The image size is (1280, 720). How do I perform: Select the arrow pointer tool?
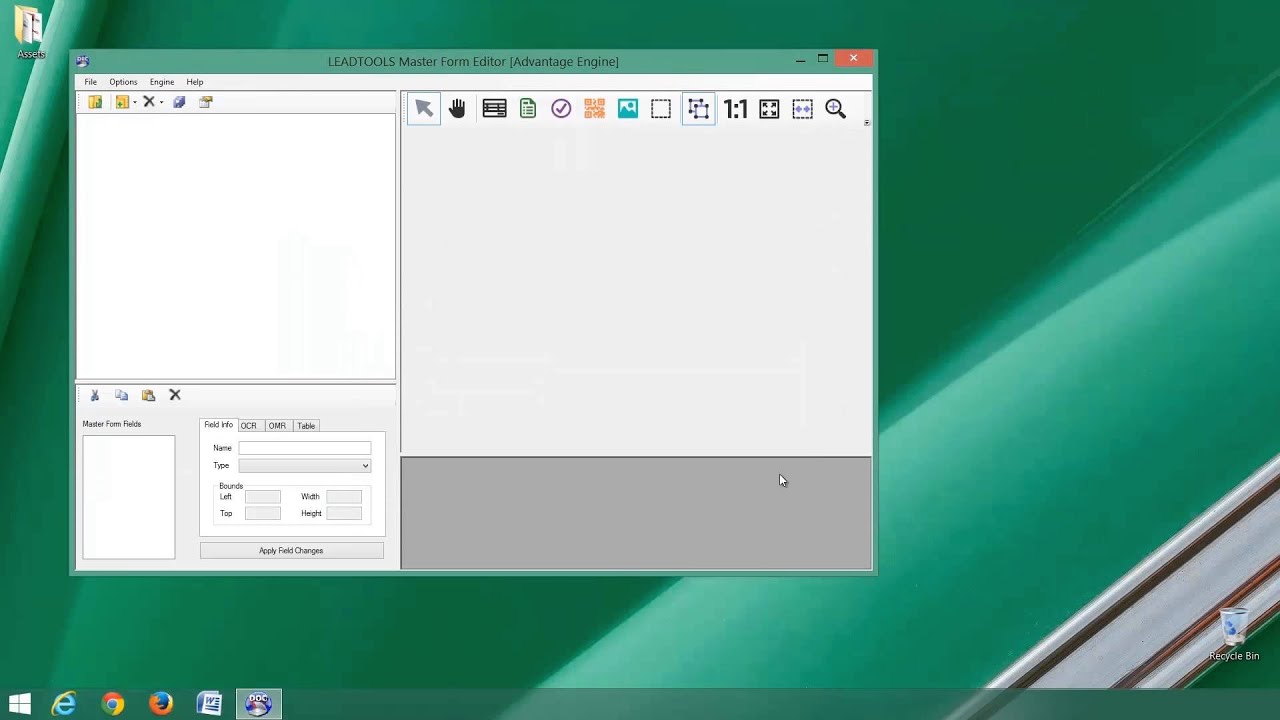click(x=424, y=109)
